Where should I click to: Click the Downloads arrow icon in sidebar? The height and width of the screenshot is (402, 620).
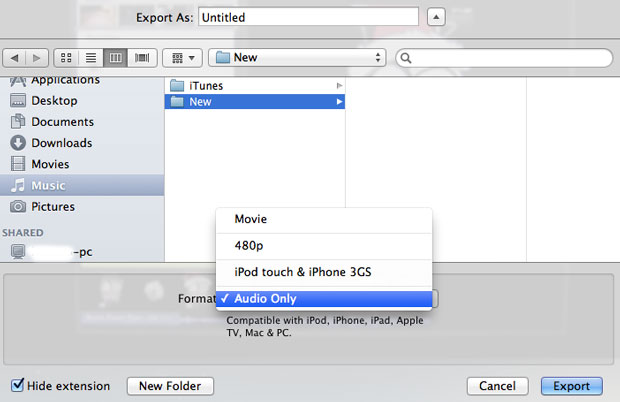18,143
